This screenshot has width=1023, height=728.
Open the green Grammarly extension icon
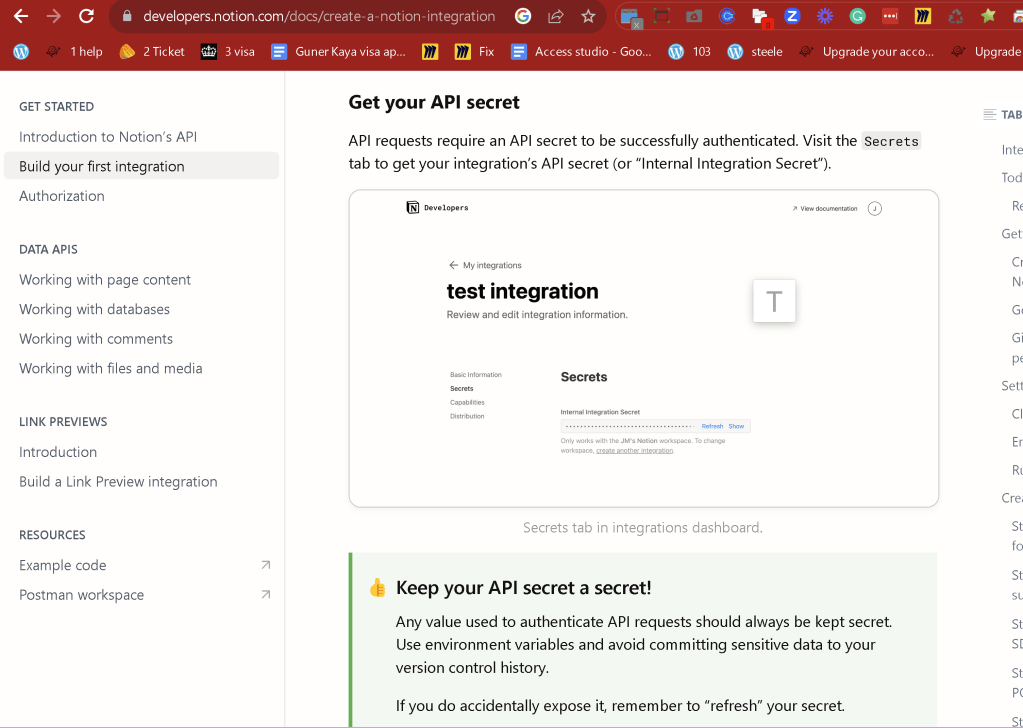tap(857, 16)
